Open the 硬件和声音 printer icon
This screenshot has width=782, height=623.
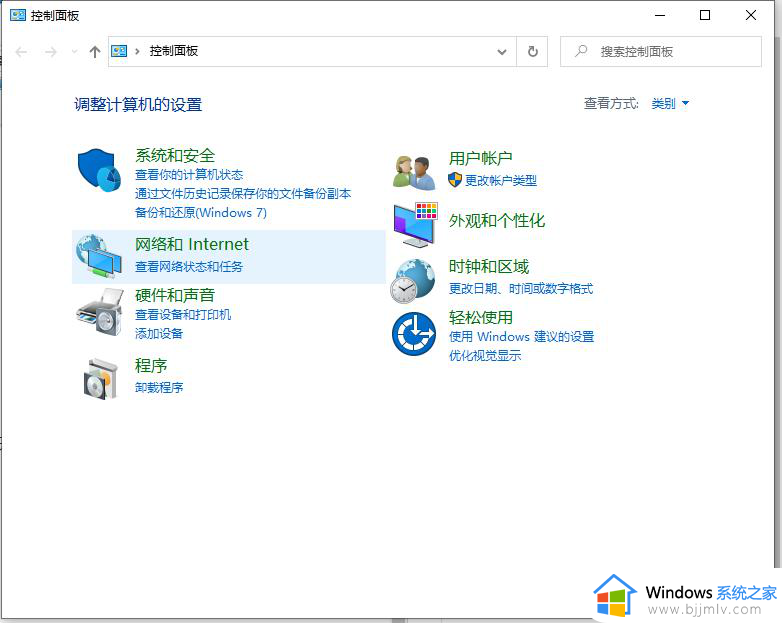(100, 312)
